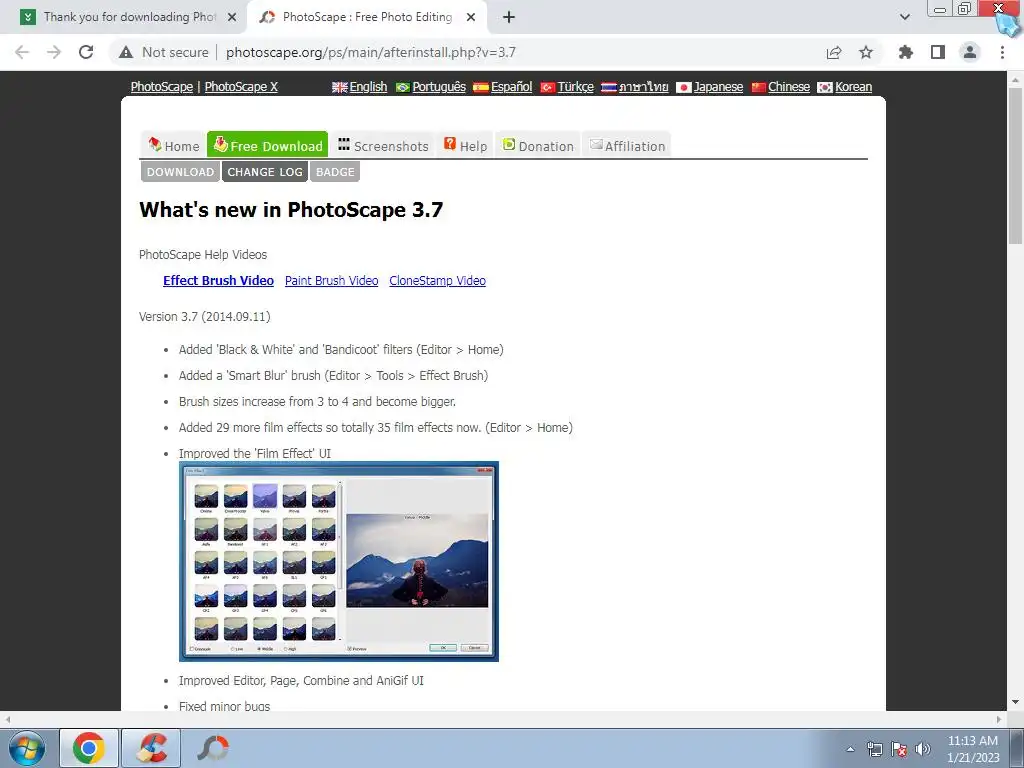Open the PhotoScape X link
The height and width of the screenshot is (768, 1024).
(241, 86)
